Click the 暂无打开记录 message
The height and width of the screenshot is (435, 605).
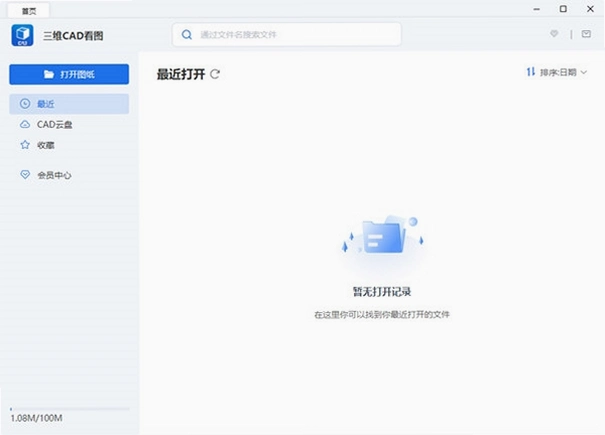(382, 292)
